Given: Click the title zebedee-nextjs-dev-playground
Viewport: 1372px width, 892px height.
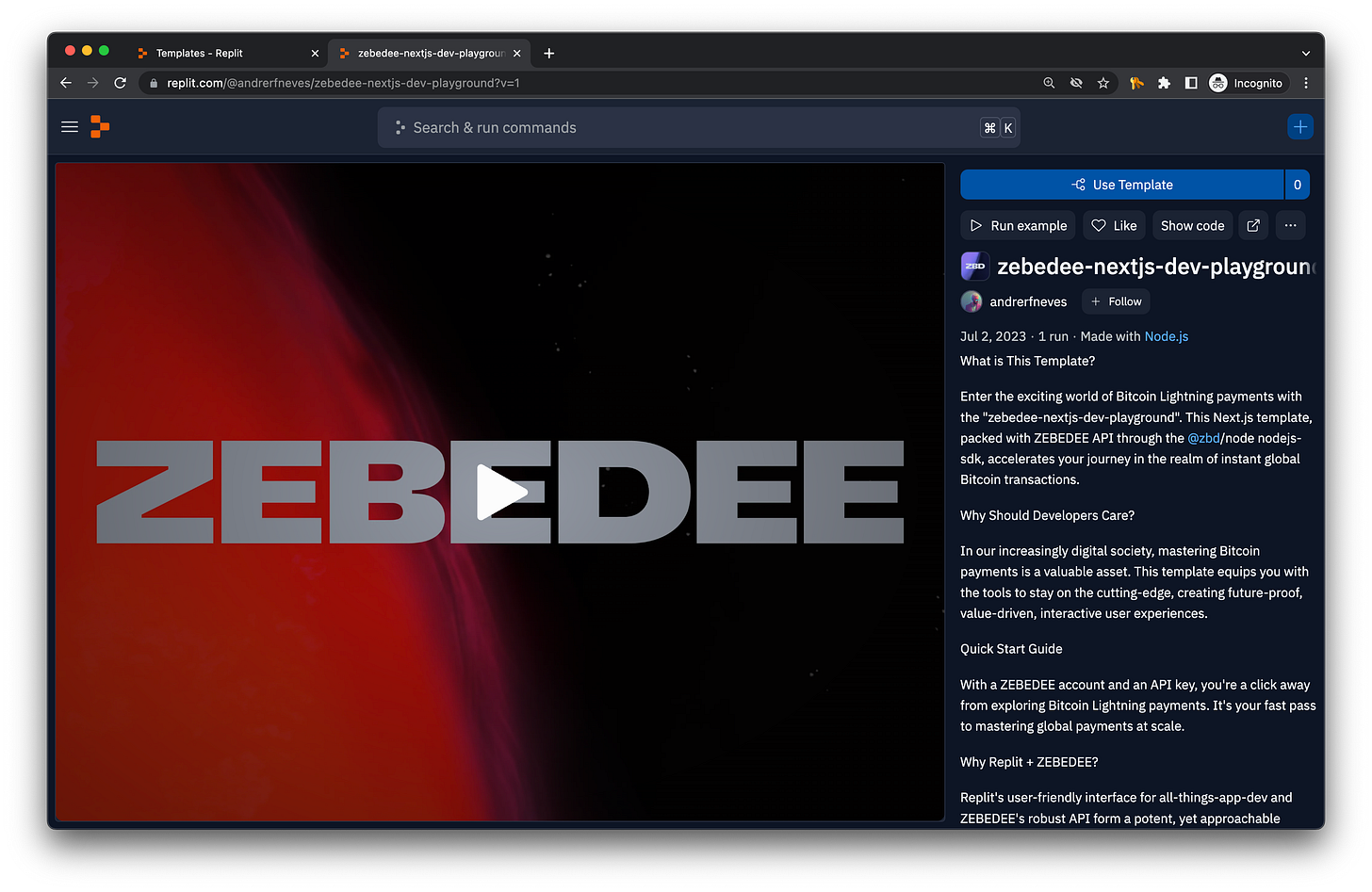Looking at the screenshot, I should pyautogui.click(x=1156, y=267).
